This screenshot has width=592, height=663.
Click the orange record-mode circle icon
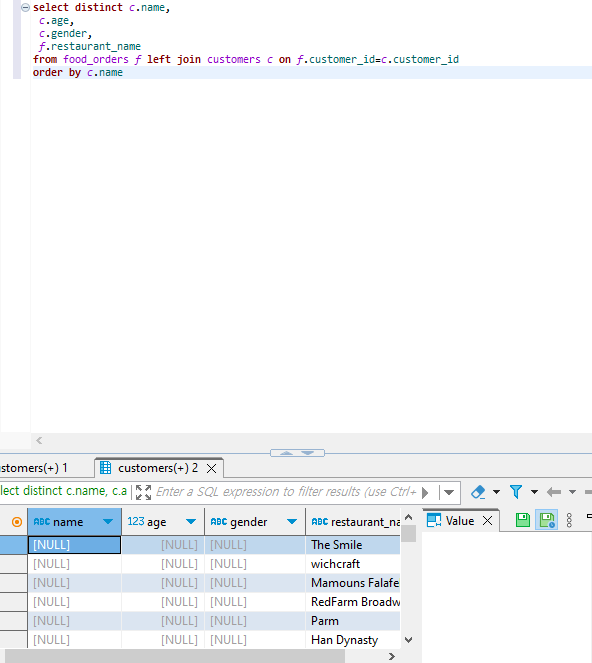coord(17,522)
